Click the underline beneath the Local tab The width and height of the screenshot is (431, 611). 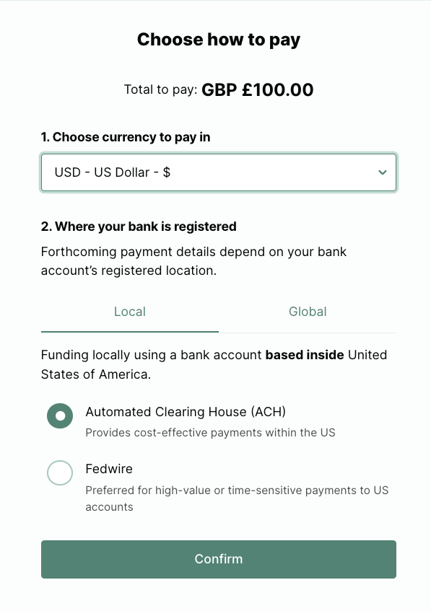coord(130,332)
